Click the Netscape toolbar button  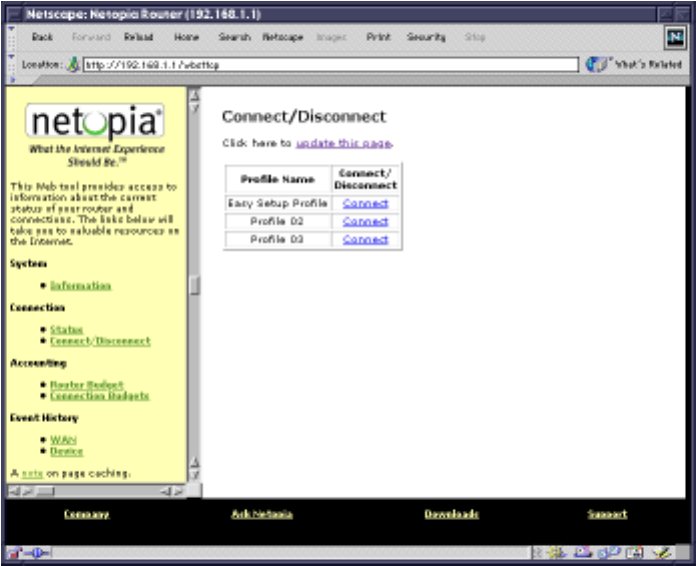tap(282, 37)
